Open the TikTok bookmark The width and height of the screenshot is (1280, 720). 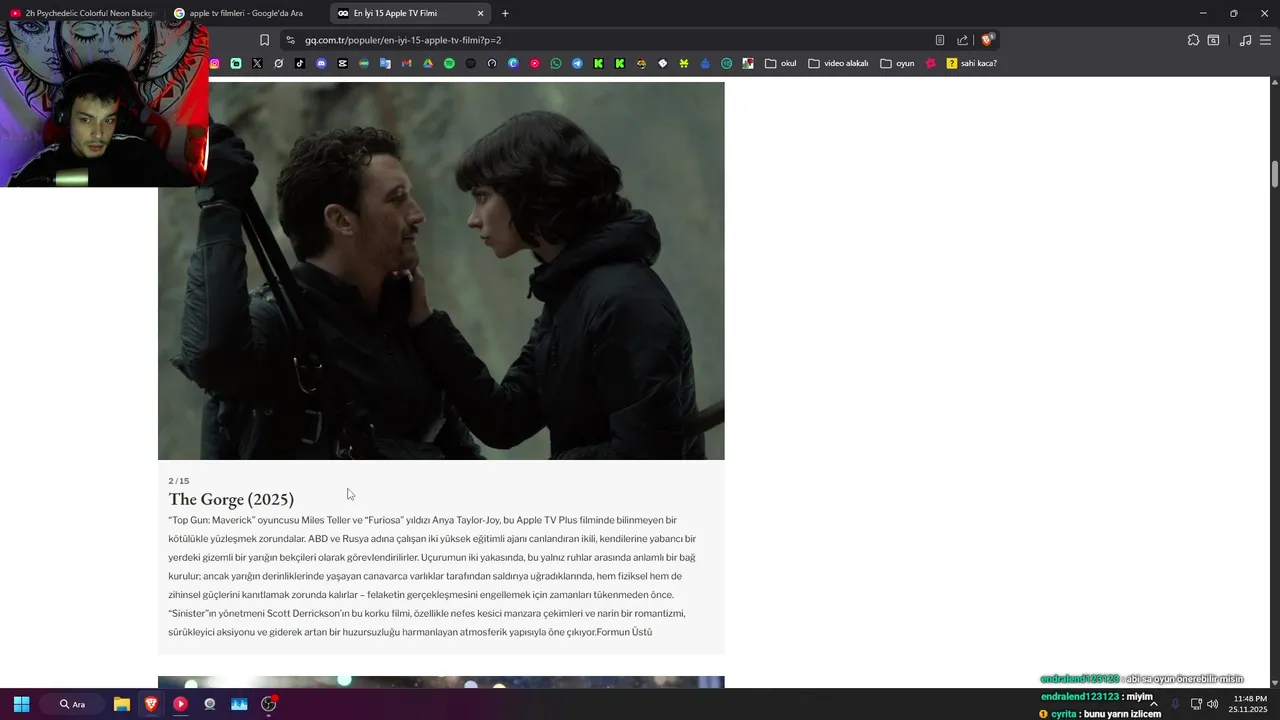[300, 63]
